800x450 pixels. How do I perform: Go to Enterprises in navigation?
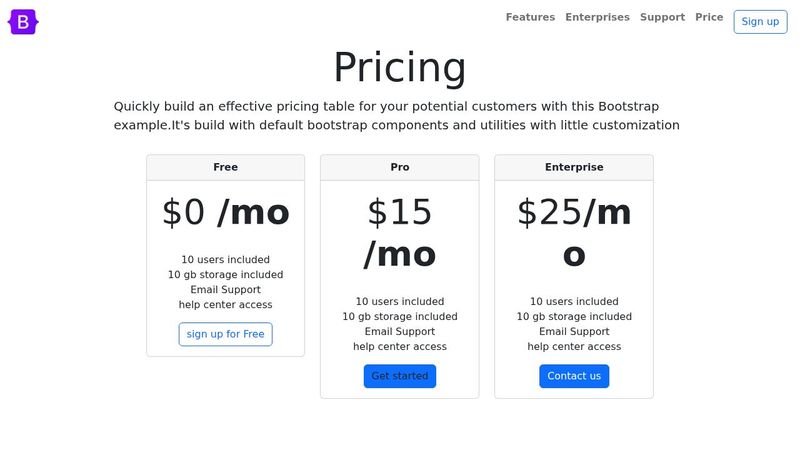click(597, 17)
